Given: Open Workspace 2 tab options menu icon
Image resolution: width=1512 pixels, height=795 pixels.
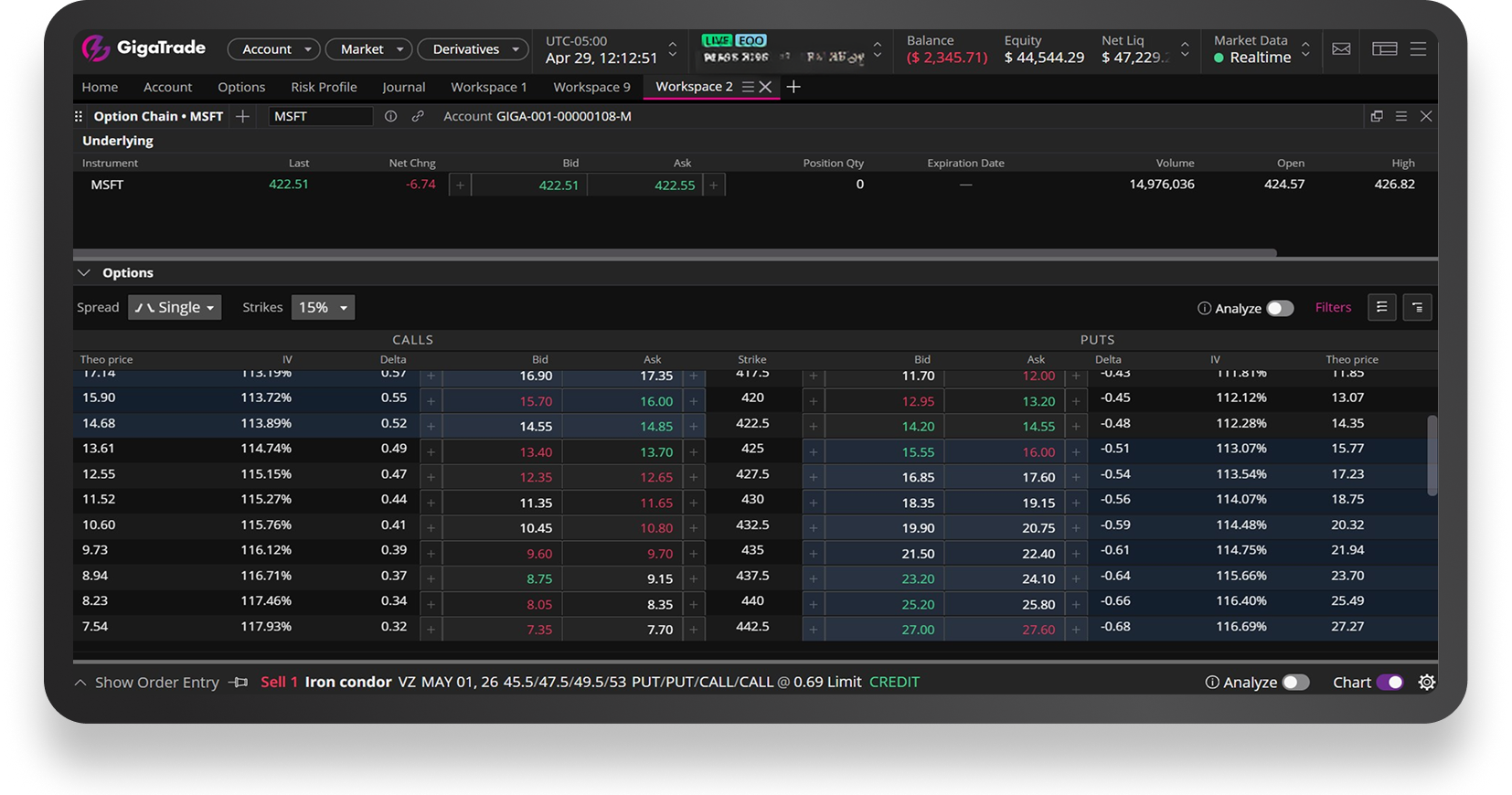Looking at the screenshot, I should 748,87.
